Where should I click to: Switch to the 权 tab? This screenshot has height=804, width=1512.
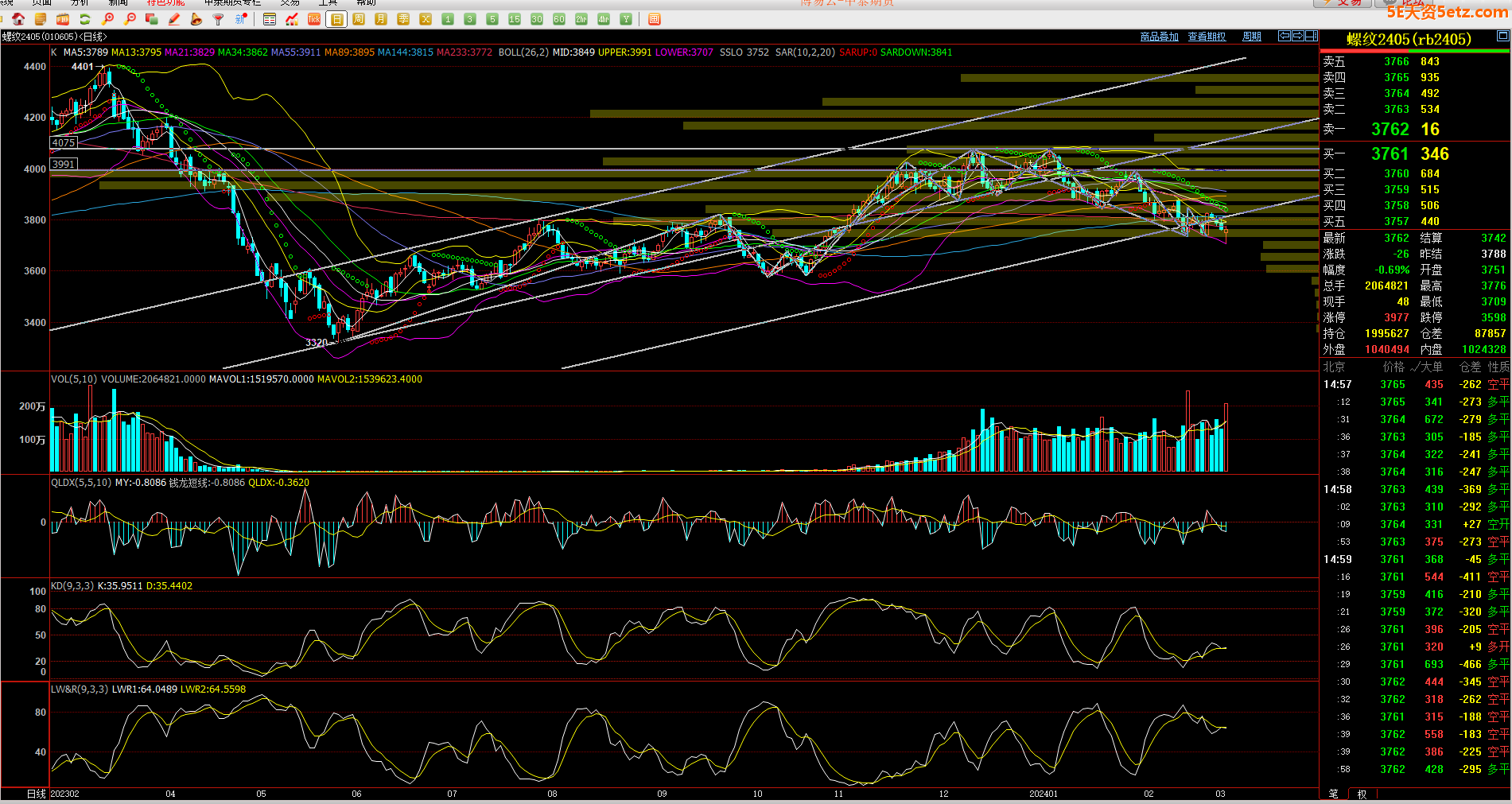tap(1362, 794)
